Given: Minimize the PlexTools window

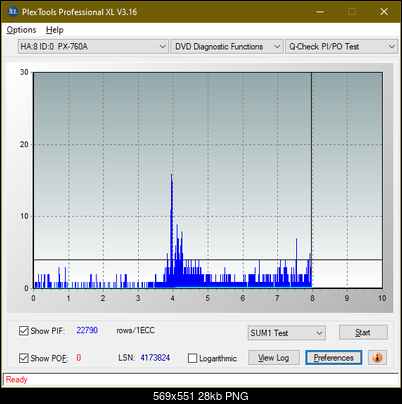Looking at the screenshot, I should pos(320,12).
